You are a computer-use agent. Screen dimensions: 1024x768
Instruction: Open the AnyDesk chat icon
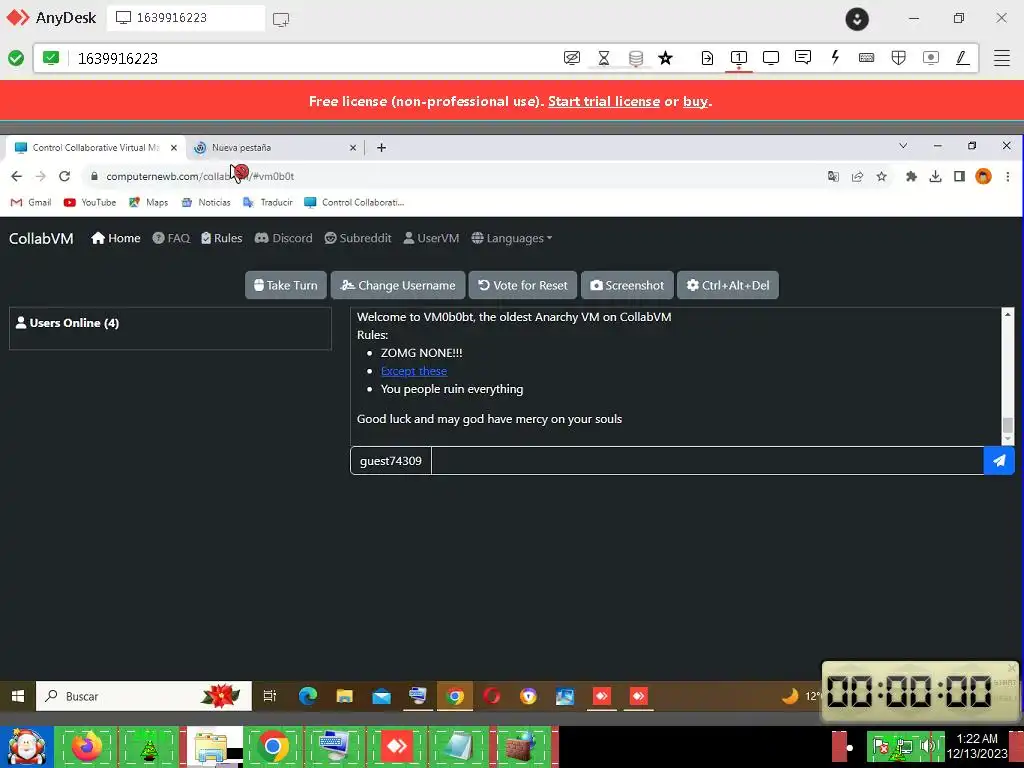click(803, 57)
